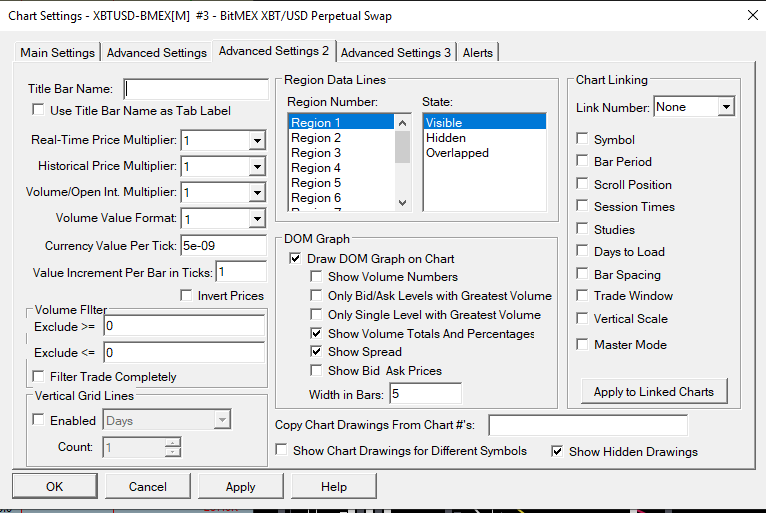Click the Apply button
766x513 pixels.
240,486
